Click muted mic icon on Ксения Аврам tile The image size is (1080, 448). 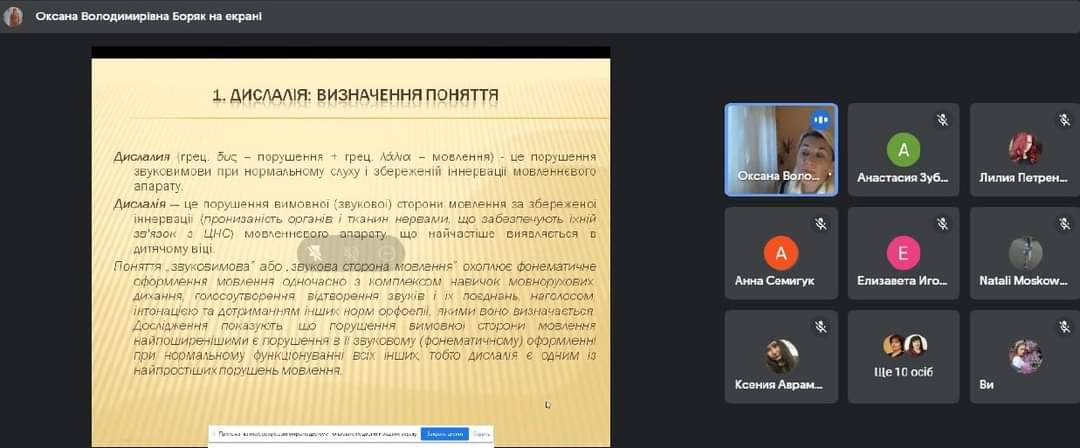820,327
